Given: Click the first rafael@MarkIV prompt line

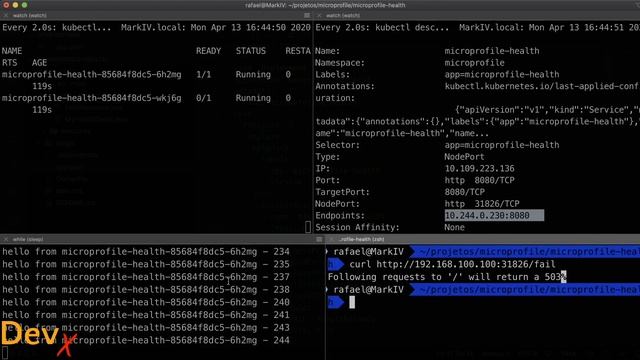Looking at the screenshot, I should point(482,252).
